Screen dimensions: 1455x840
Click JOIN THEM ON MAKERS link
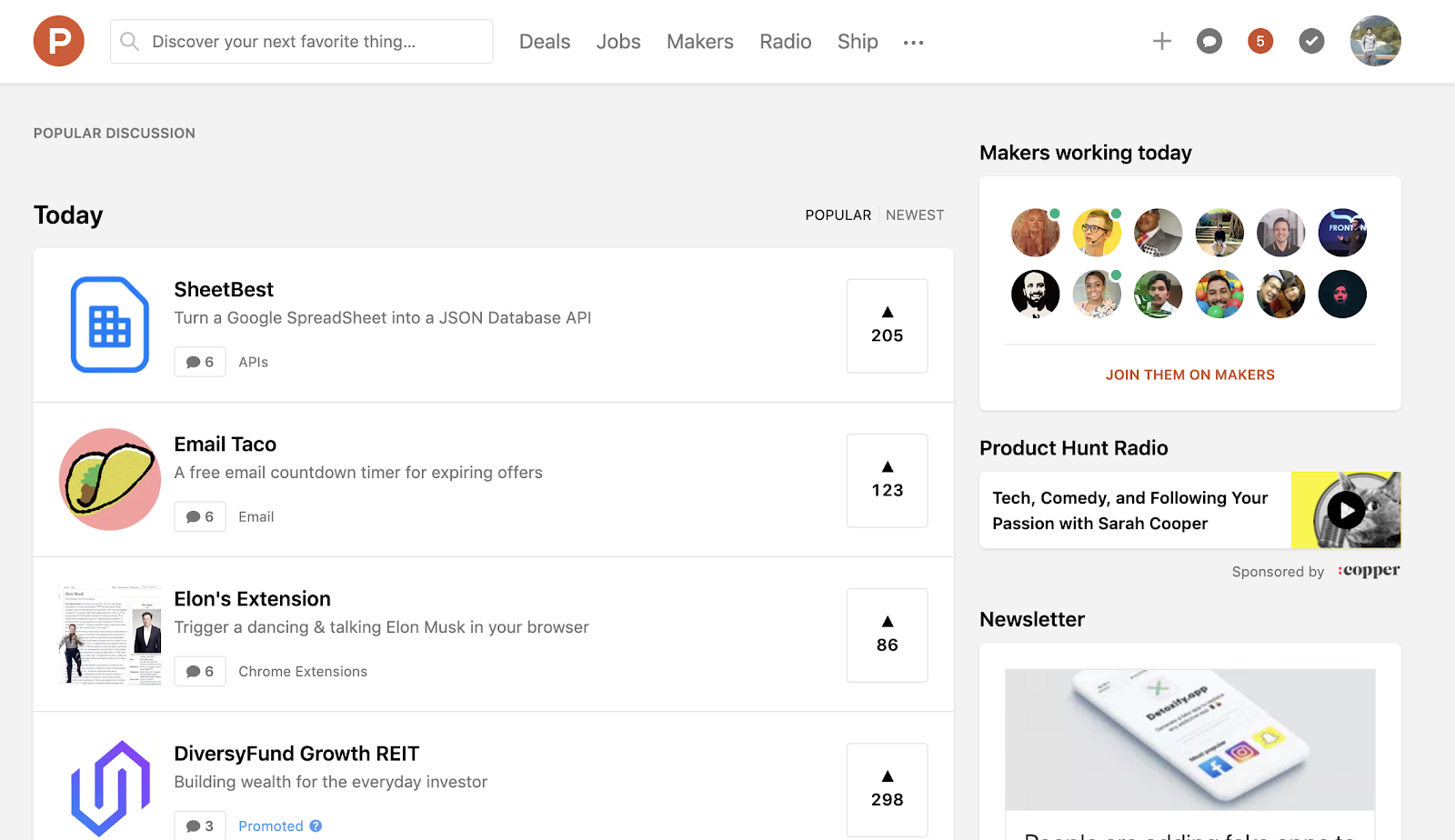tap(1190, 375)
